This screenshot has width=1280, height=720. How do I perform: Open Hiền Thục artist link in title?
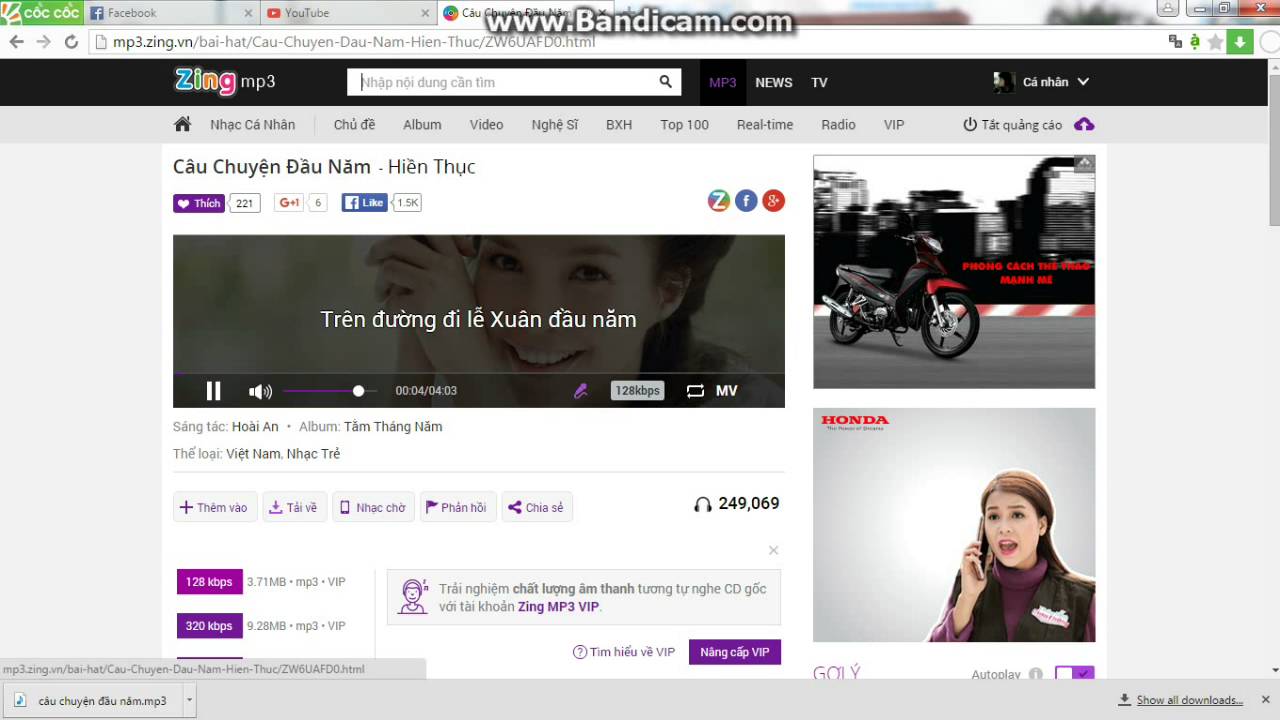[x=432, y=167]
